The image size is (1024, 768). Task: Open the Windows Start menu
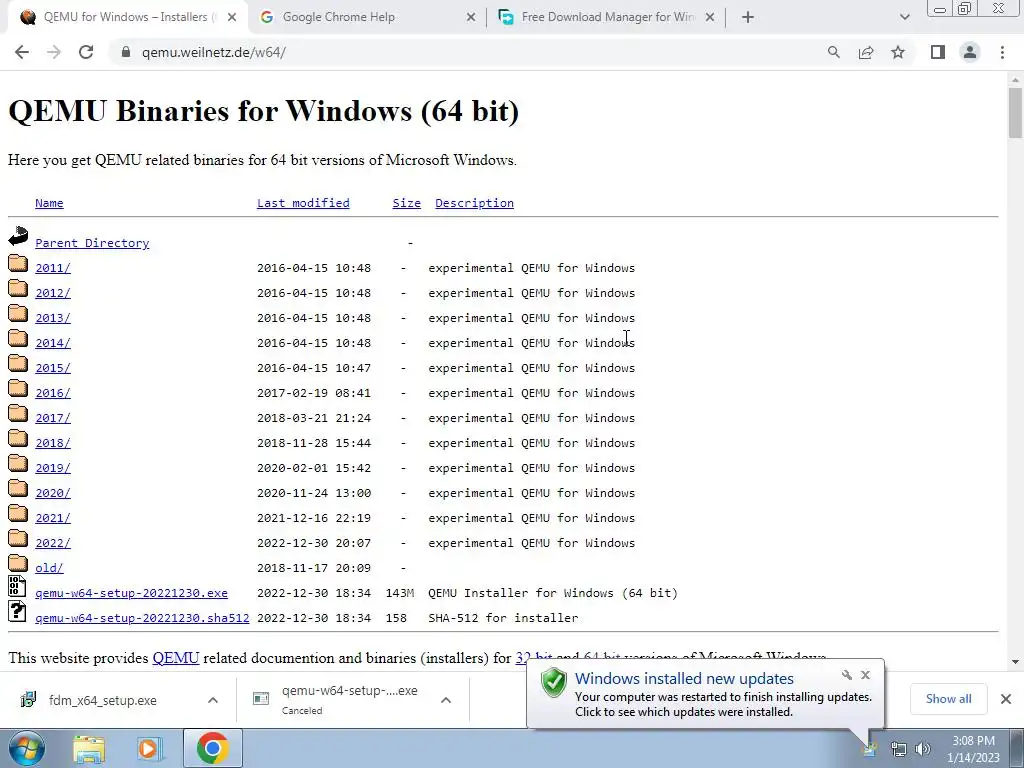point(27,748)
